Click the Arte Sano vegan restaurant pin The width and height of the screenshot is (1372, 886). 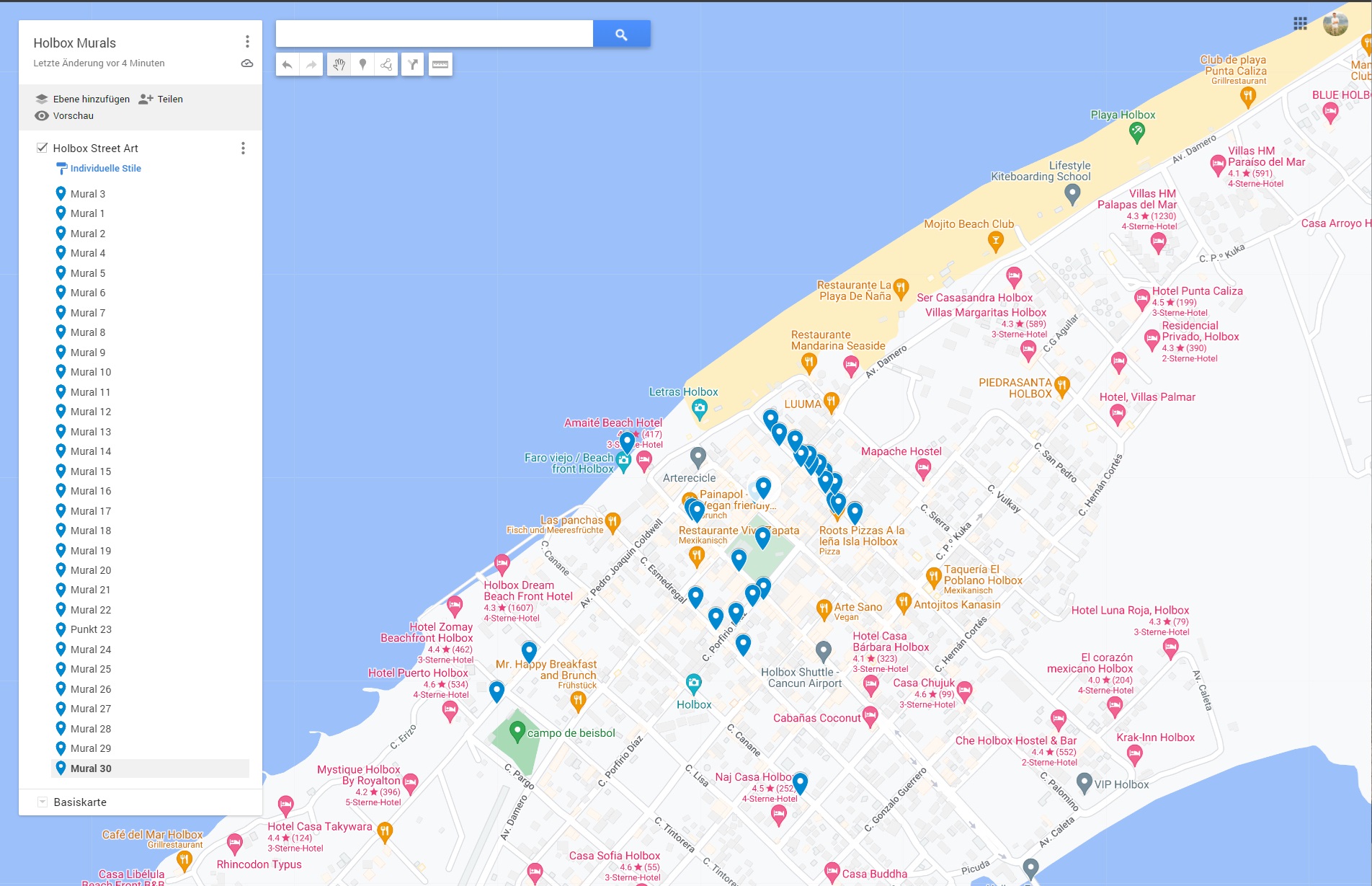click(824, 610)
